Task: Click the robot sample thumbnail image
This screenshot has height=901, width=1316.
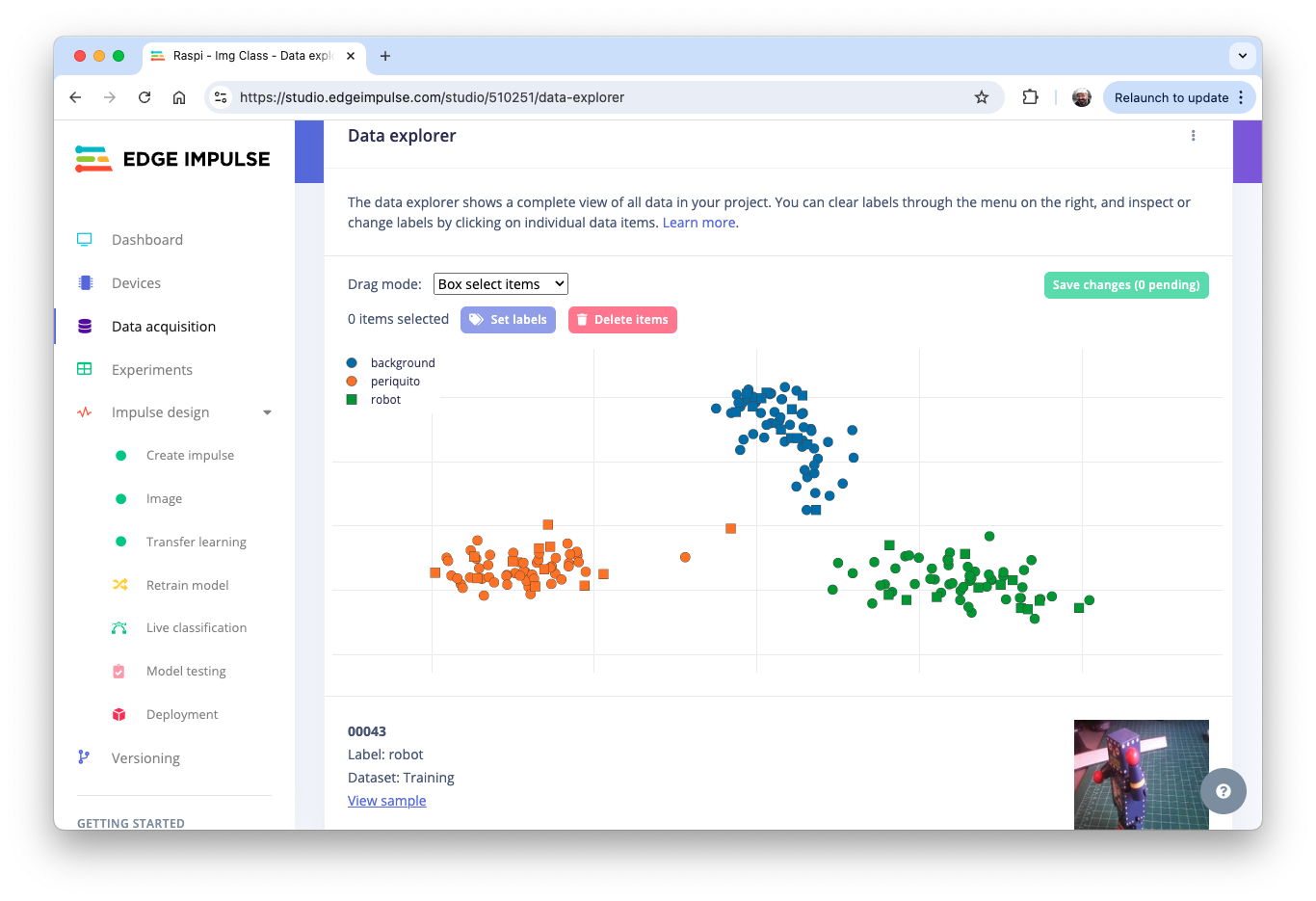Action: pos(1141,774)
